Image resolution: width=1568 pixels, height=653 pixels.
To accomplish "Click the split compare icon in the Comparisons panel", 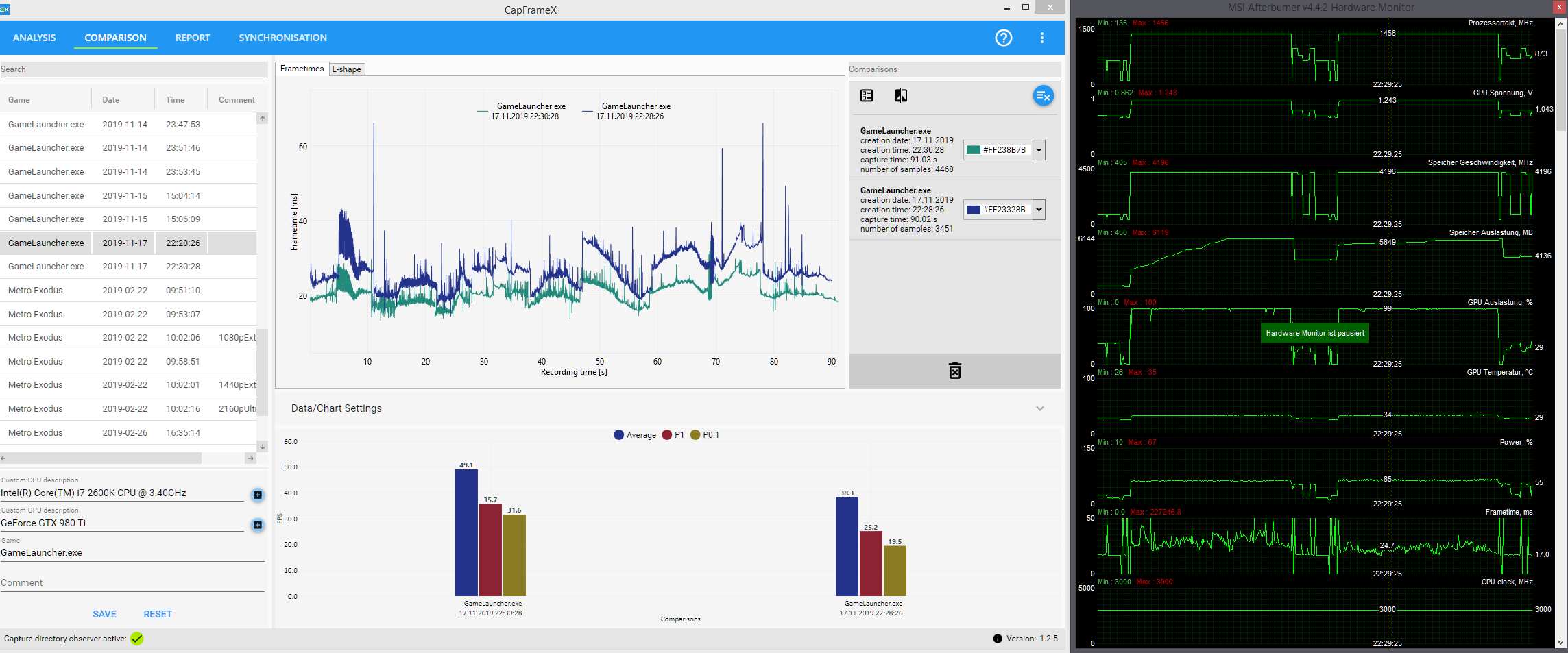I will click(901, 96).
